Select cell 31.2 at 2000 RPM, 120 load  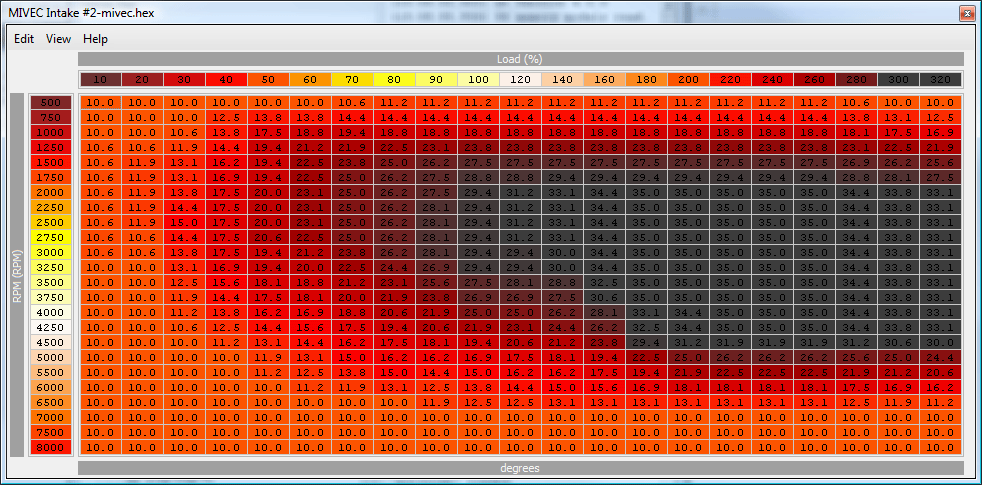[x=520, y=192]
